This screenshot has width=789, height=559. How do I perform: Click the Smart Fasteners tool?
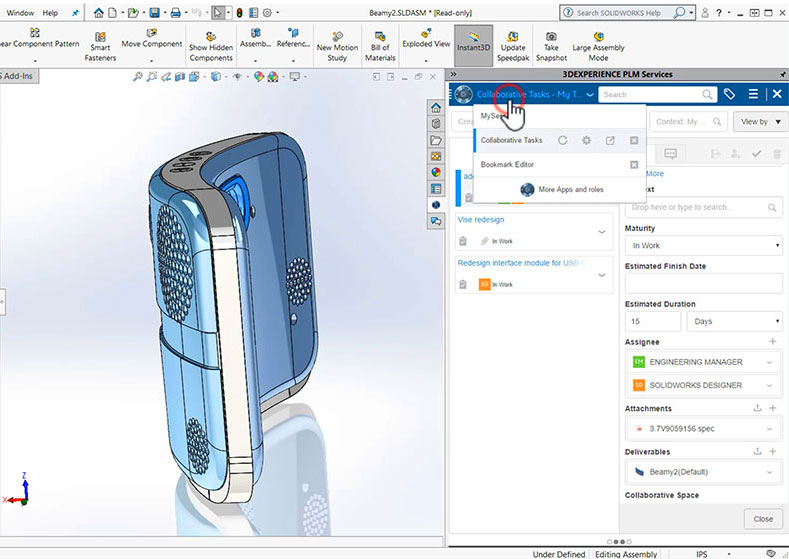click(x=100, y=45)
